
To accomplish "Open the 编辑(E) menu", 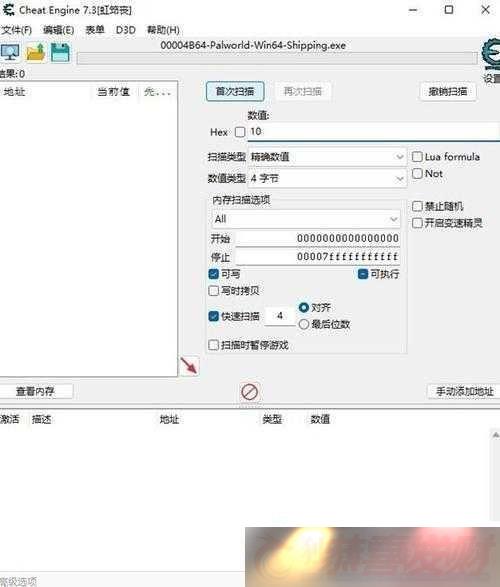I will click(x=58, y=30).
